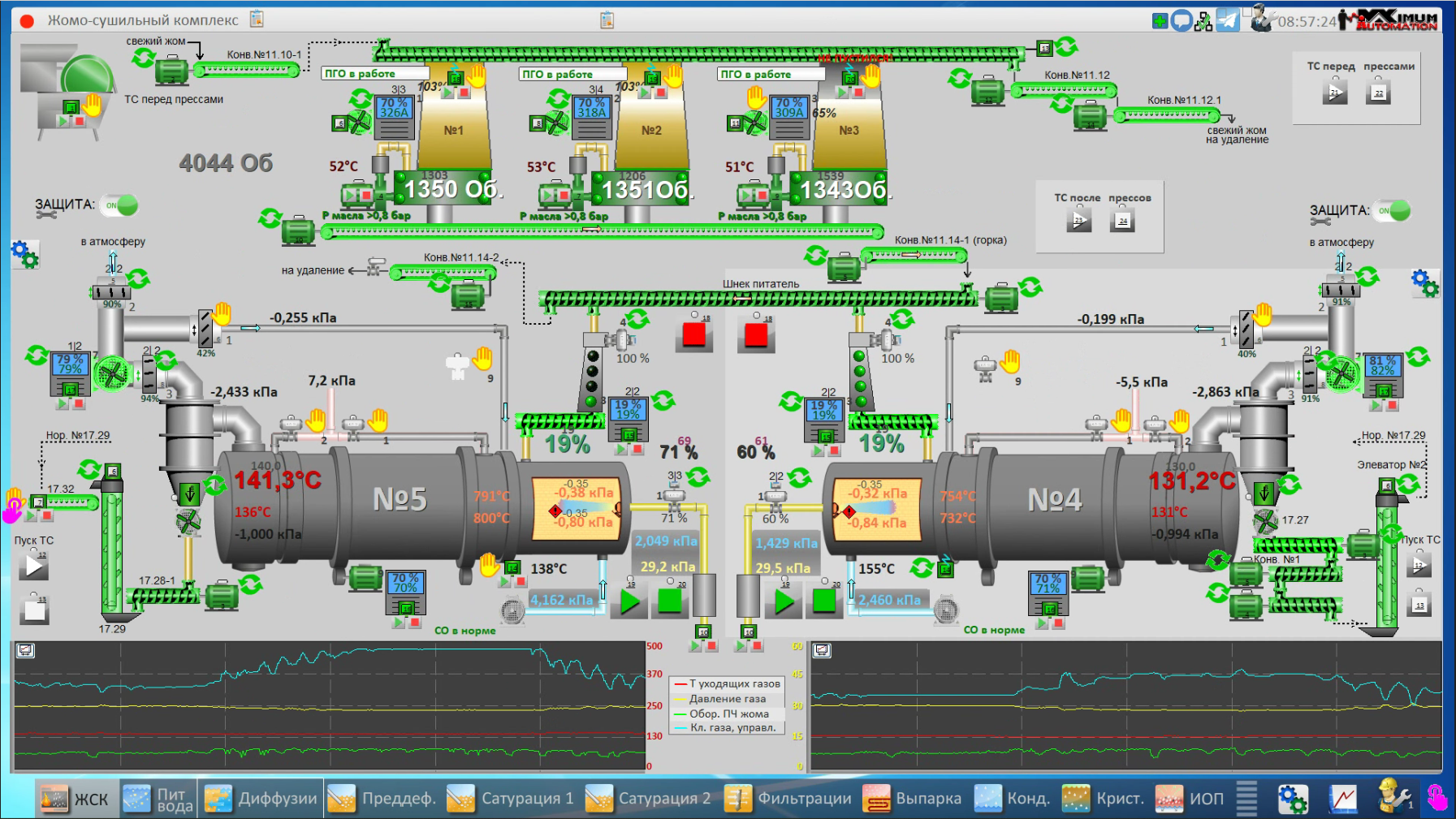The image size is (1456, 819).
Task: Open clipboard icon beside Жомо-сушильный комплекс title
Action: coord(257,19)
